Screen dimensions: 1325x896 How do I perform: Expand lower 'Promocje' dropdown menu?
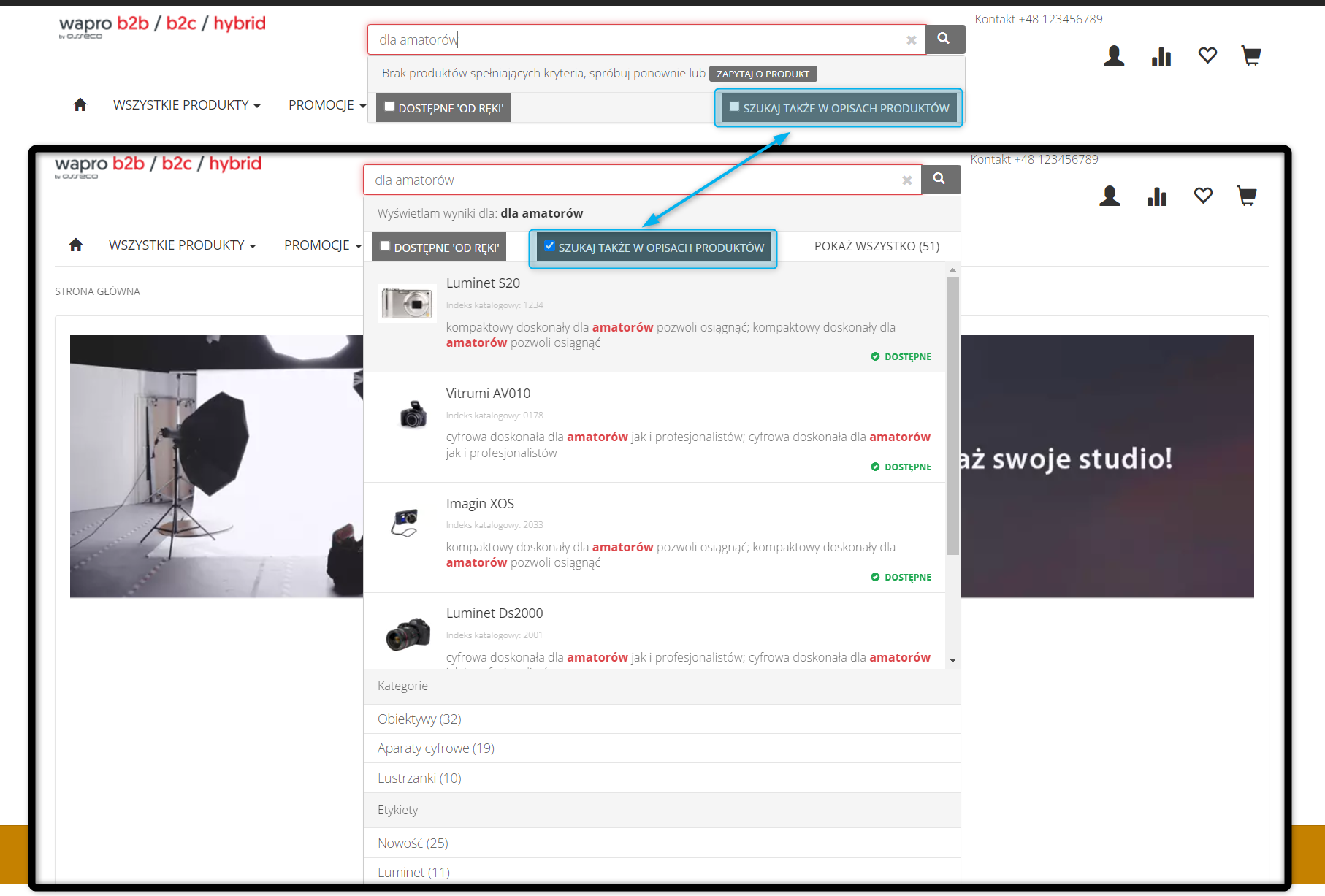point(323,245)
